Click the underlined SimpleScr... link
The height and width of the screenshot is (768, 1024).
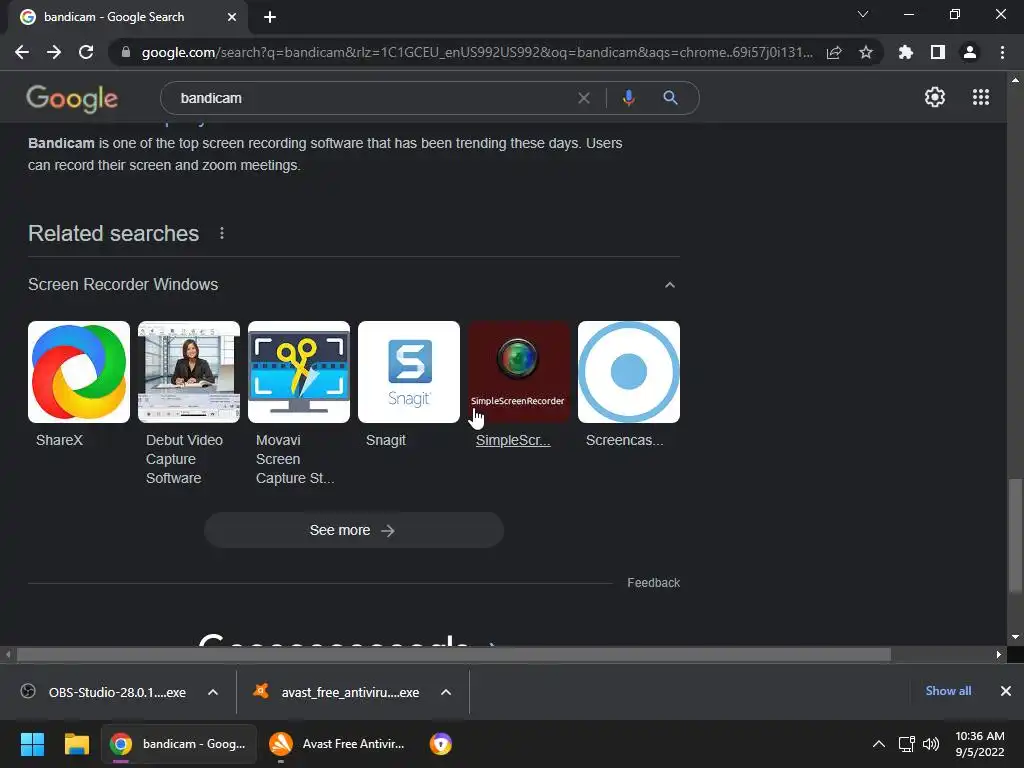[x=513, y=440]
